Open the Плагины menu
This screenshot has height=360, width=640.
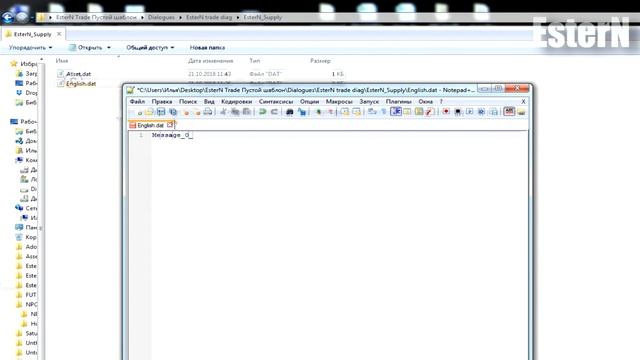pos(398,101)
